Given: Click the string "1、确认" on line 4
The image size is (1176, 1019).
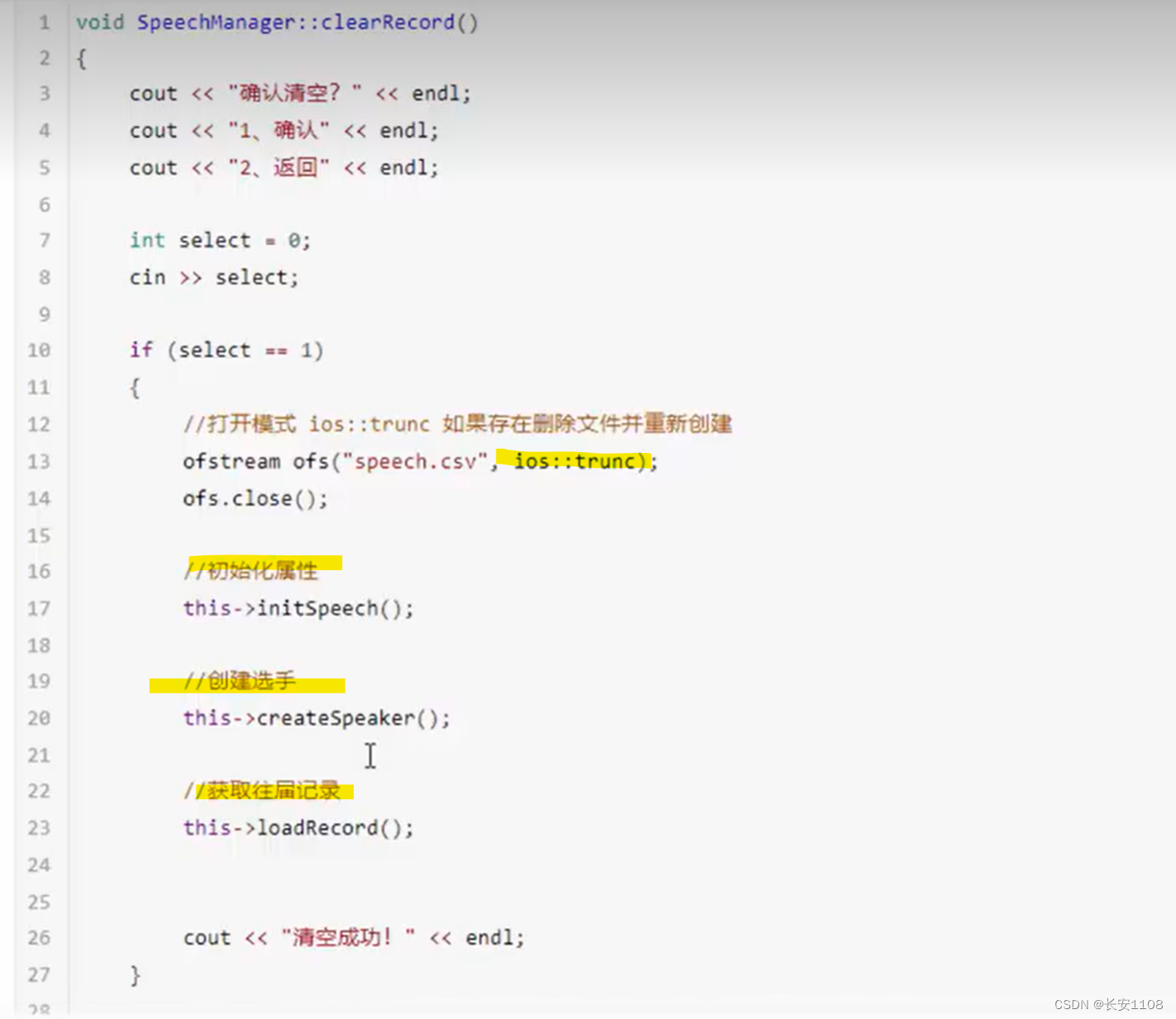Looking at the screenshot, I should click(279, 130).
